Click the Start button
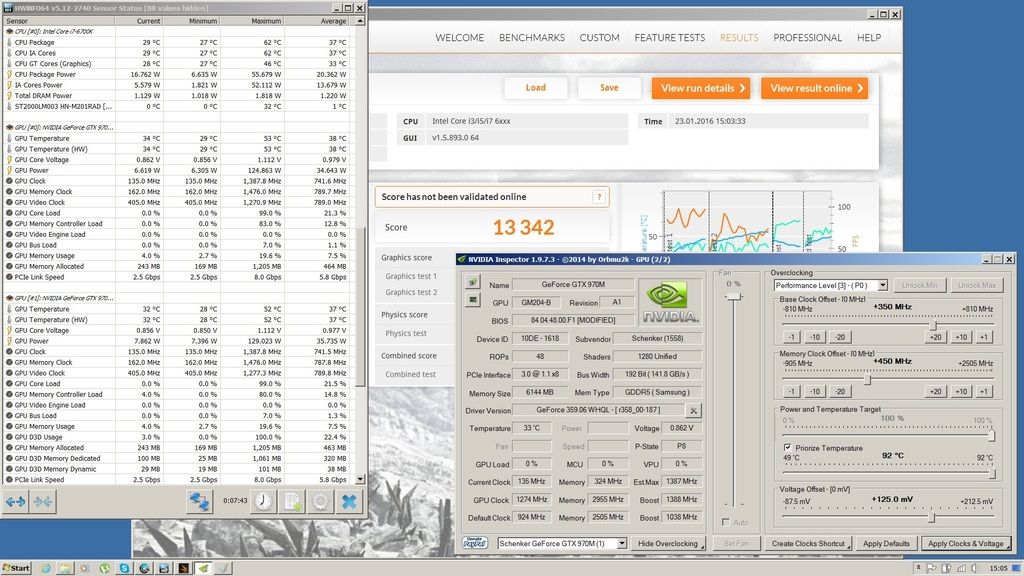This screenshot has height=576, width=1024. [16, 568]
